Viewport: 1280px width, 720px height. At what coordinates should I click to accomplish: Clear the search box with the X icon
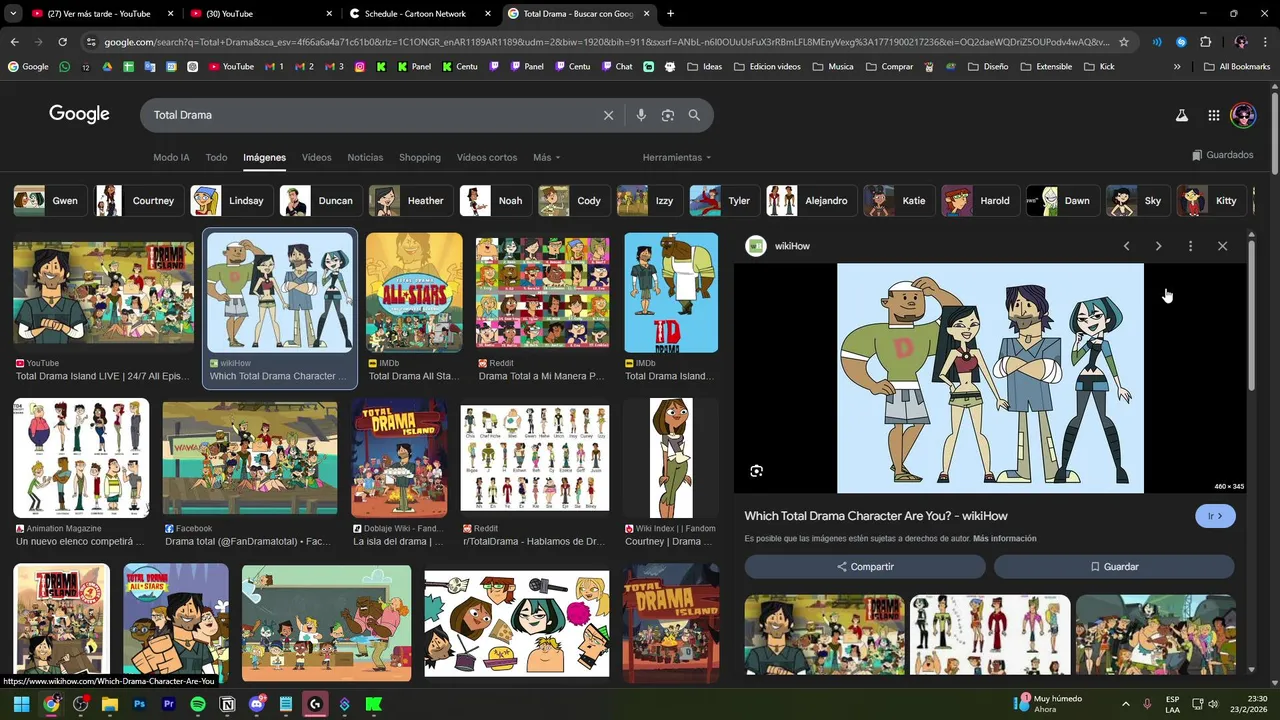[608, 115]
